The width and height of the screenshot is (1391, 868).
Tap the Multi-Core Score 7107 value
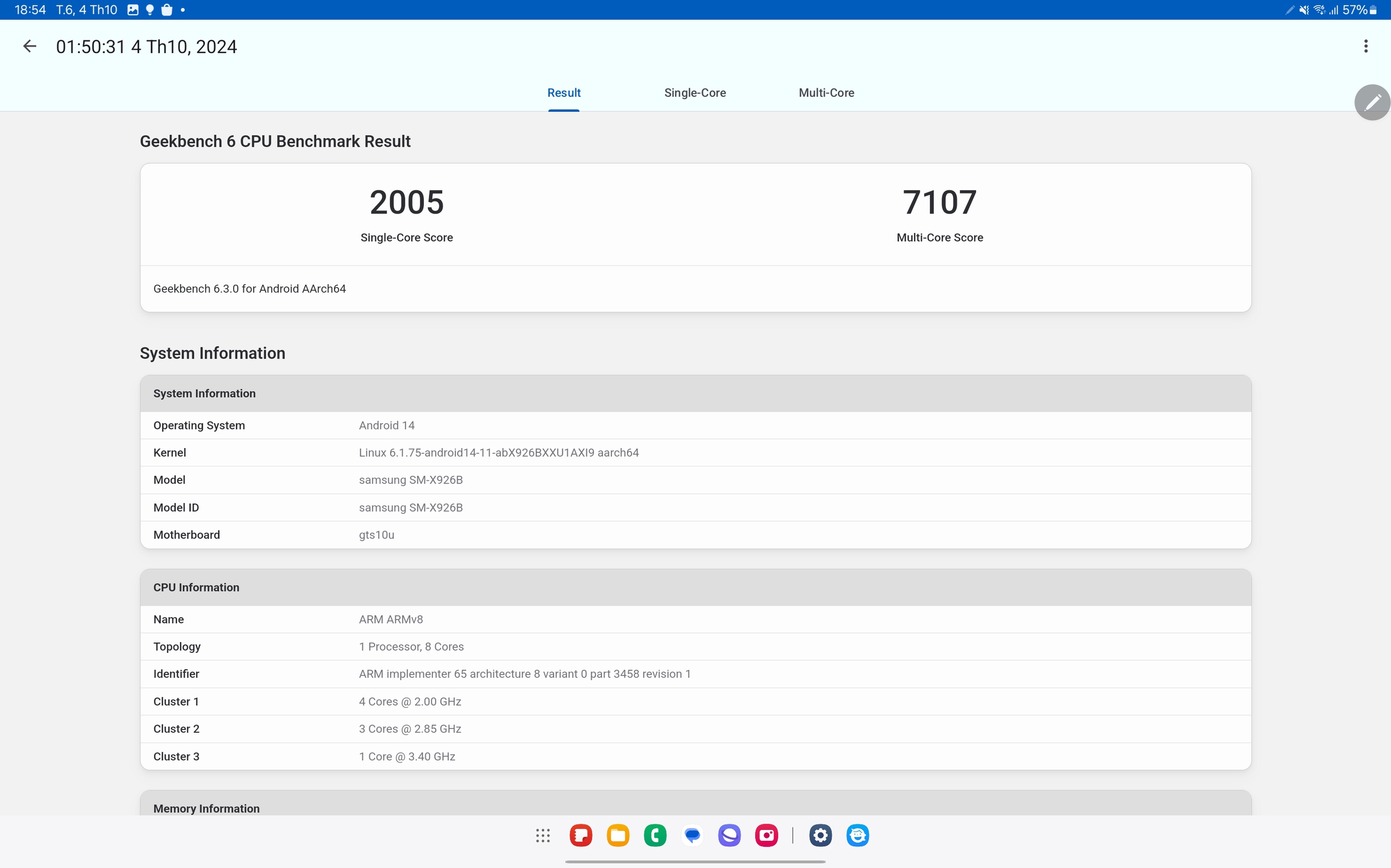click(939, 202)
